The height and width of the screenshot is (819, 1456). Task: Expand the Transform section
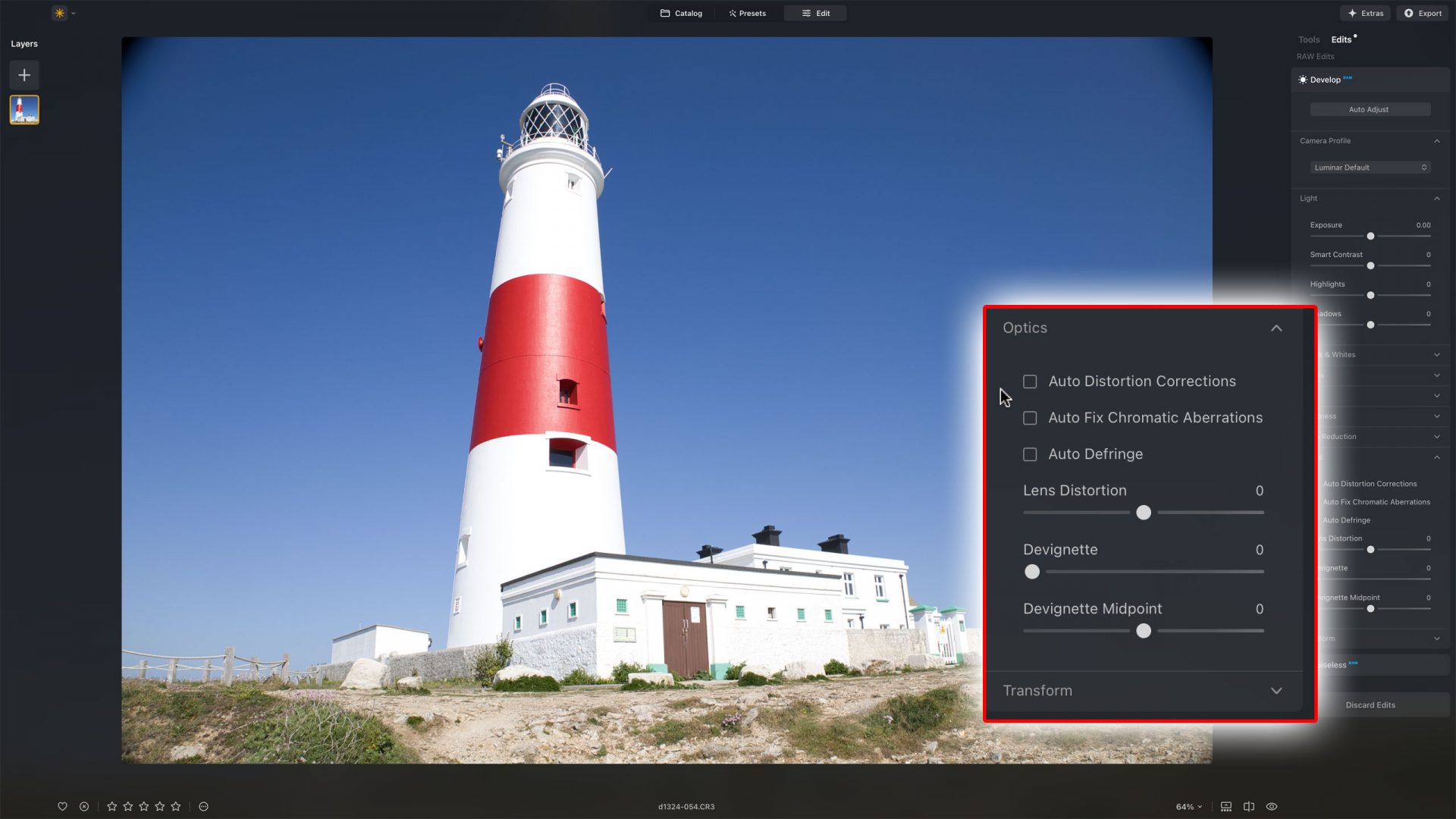click(x=1276, y=691)
